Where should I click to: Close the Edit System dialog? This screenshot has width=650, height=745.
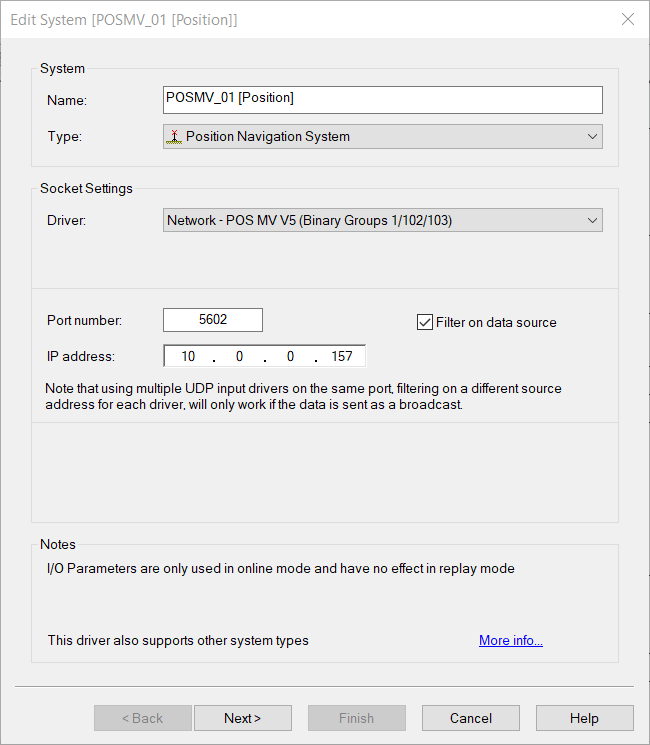(627, 19)
